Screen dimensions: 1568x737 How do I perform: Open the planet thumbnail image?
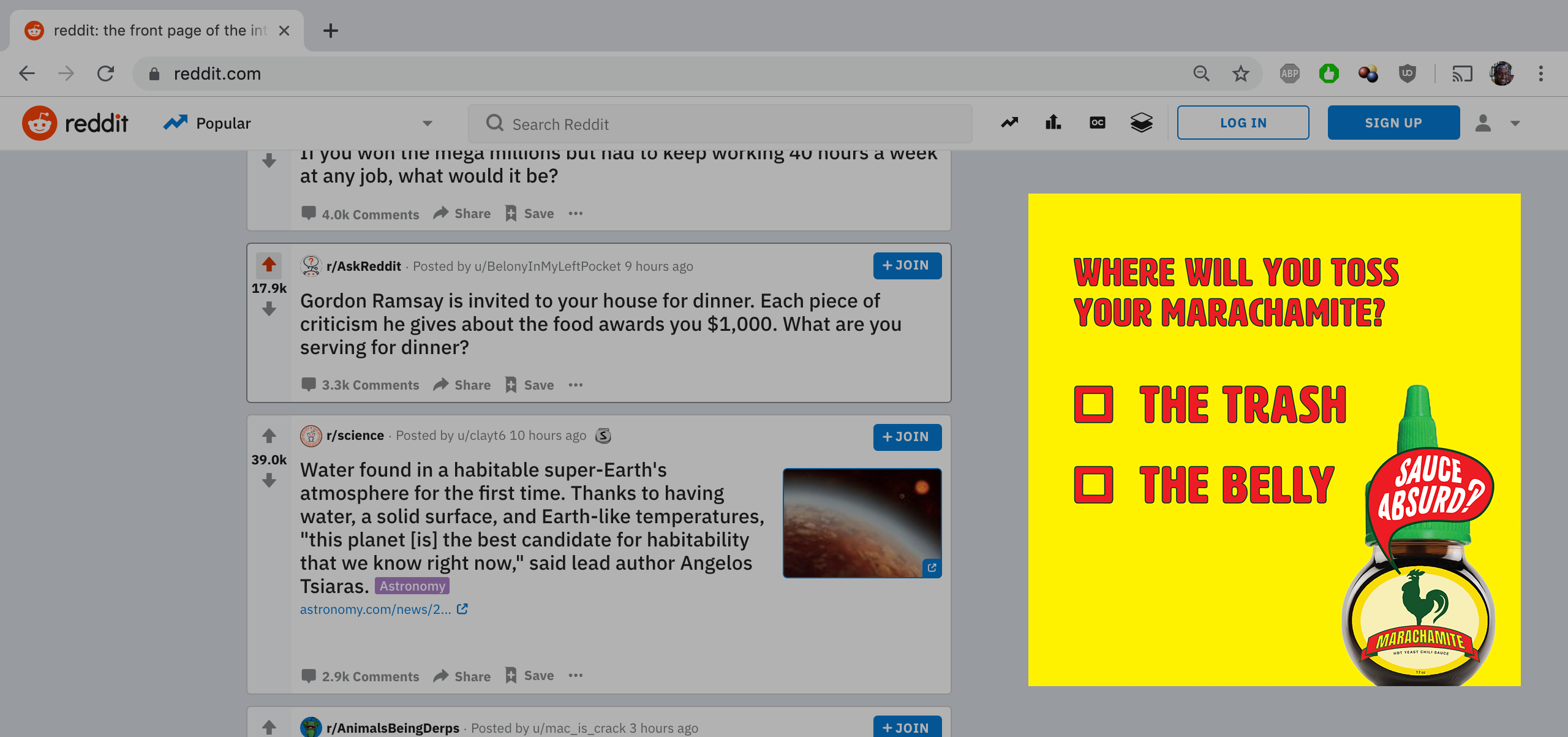(x=861, y=523)
